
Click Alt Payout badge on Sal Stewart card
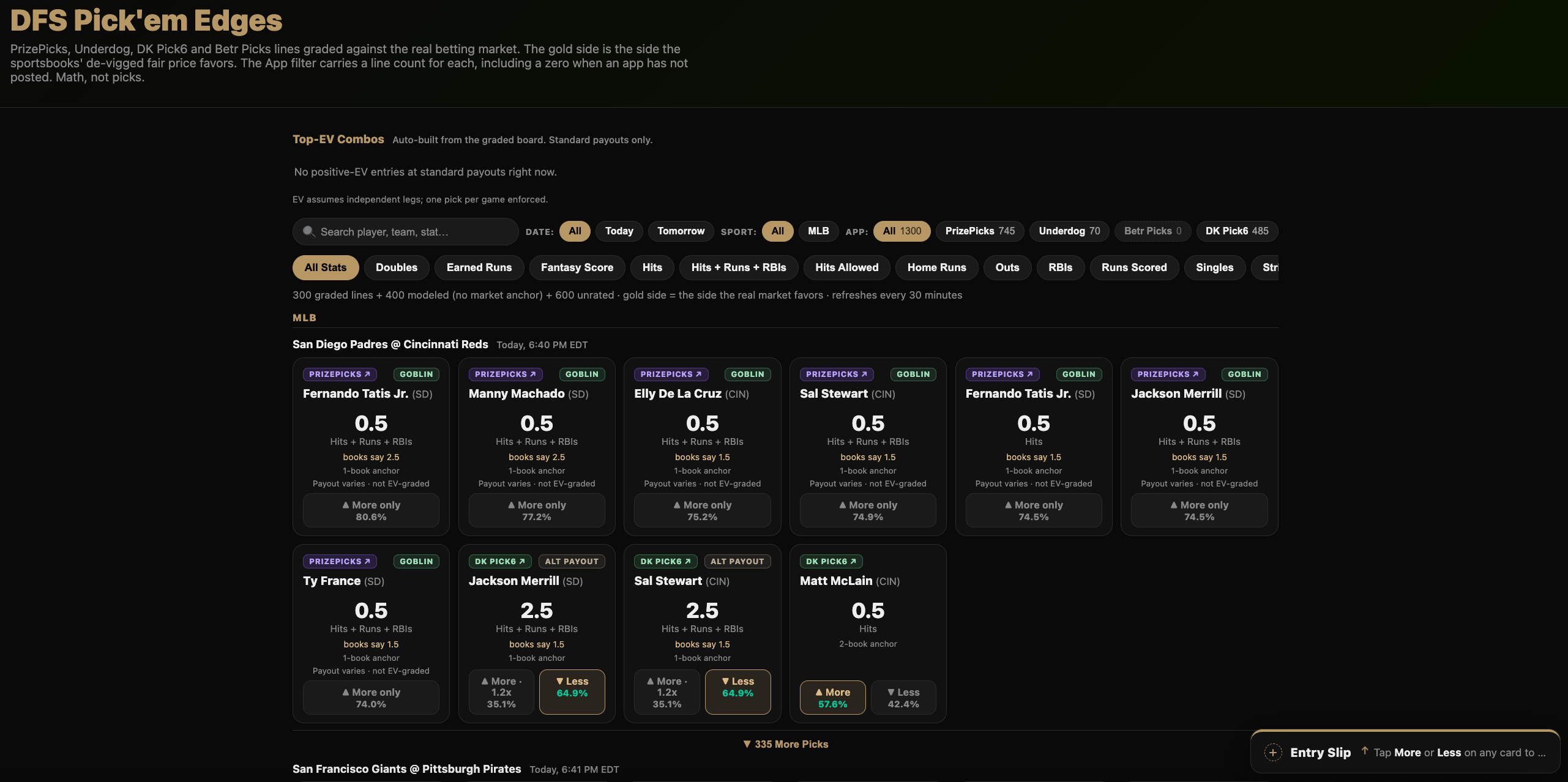coord(737,561)
